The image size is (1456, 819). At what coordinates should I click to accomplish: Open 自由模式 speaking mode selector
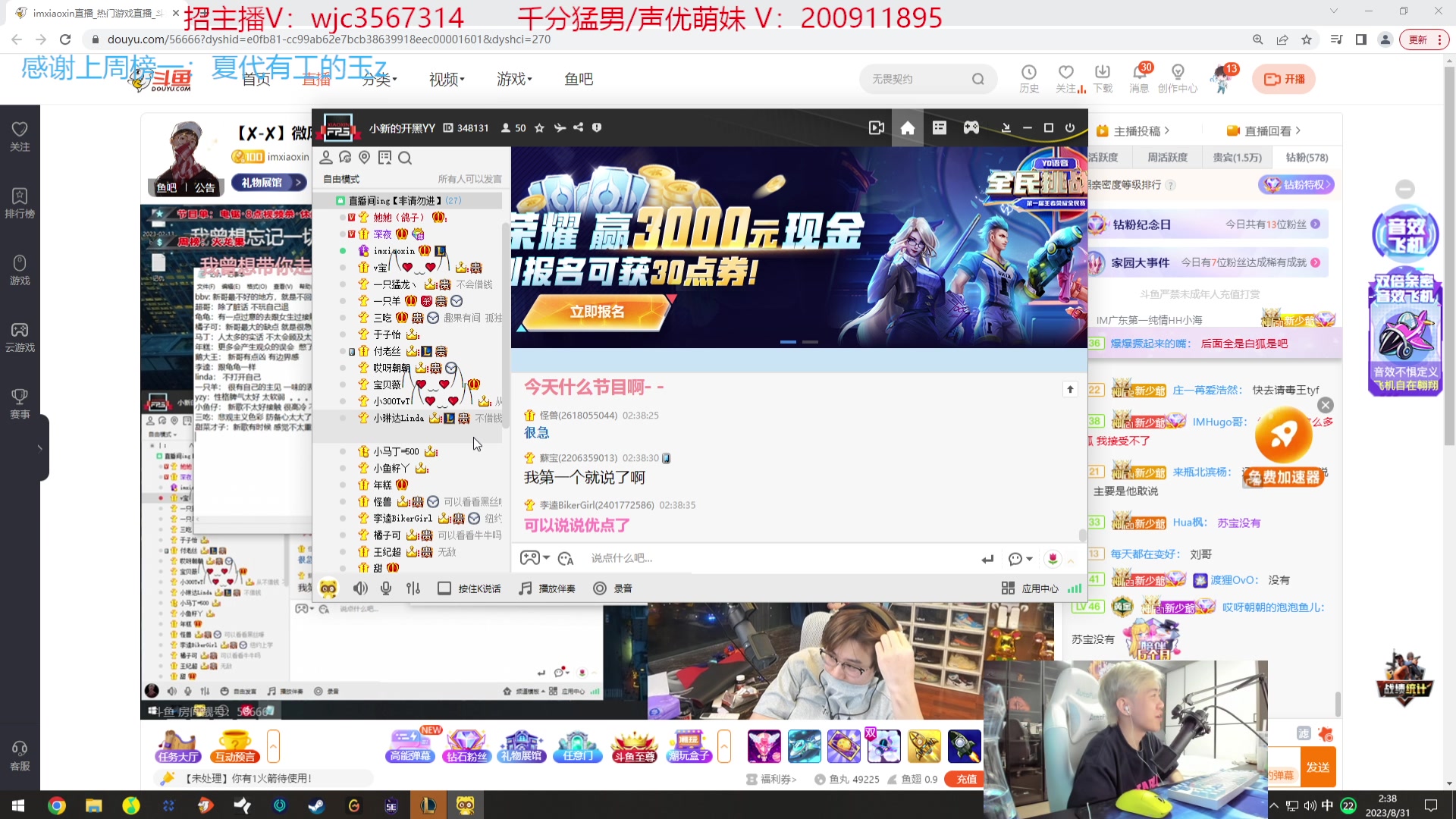point(341,180)
